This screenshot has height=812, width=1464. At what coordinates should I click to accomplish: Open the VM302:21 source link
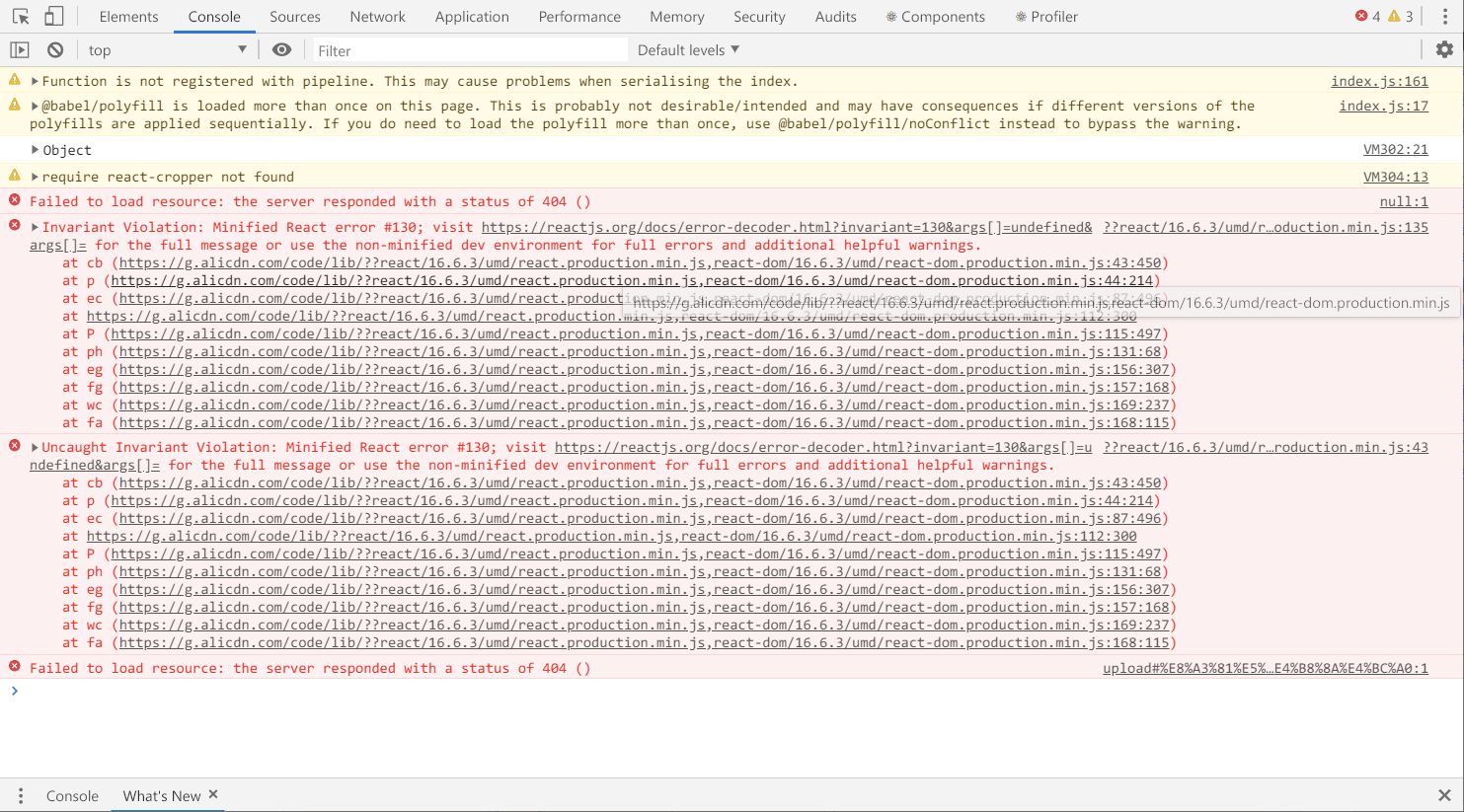tap(1395, 150)
